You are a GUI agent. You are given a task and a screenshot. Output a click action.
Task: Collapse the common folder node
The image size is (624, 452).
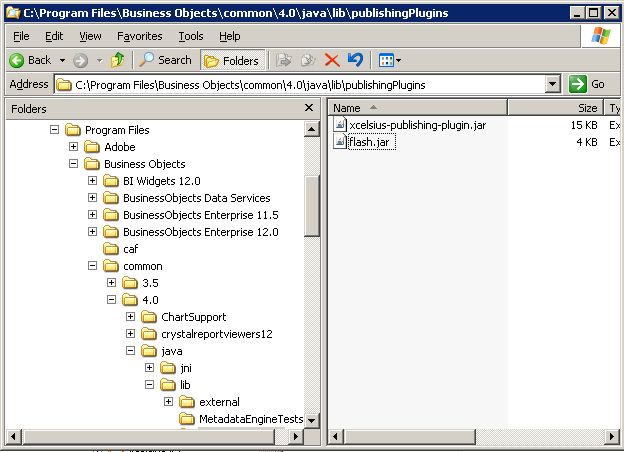92,266
